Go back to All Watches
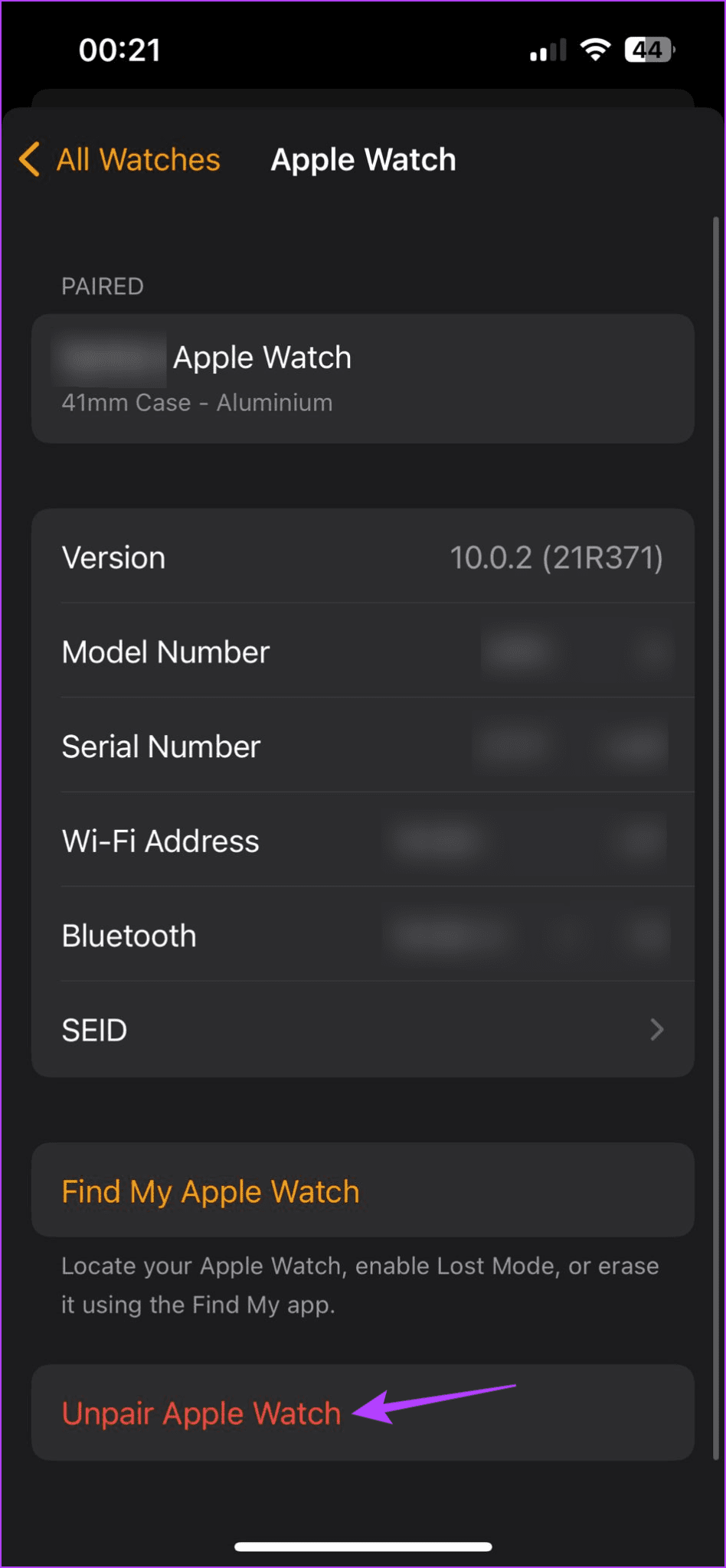The width and height of the screenshot is (726, 1568). (x=139, y=160)
